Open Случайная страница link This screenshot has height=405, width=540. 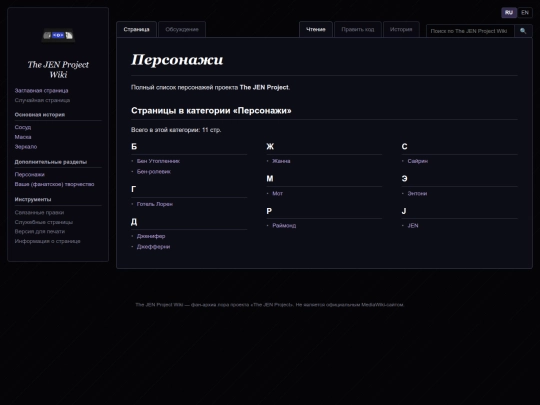pos(42,100)
